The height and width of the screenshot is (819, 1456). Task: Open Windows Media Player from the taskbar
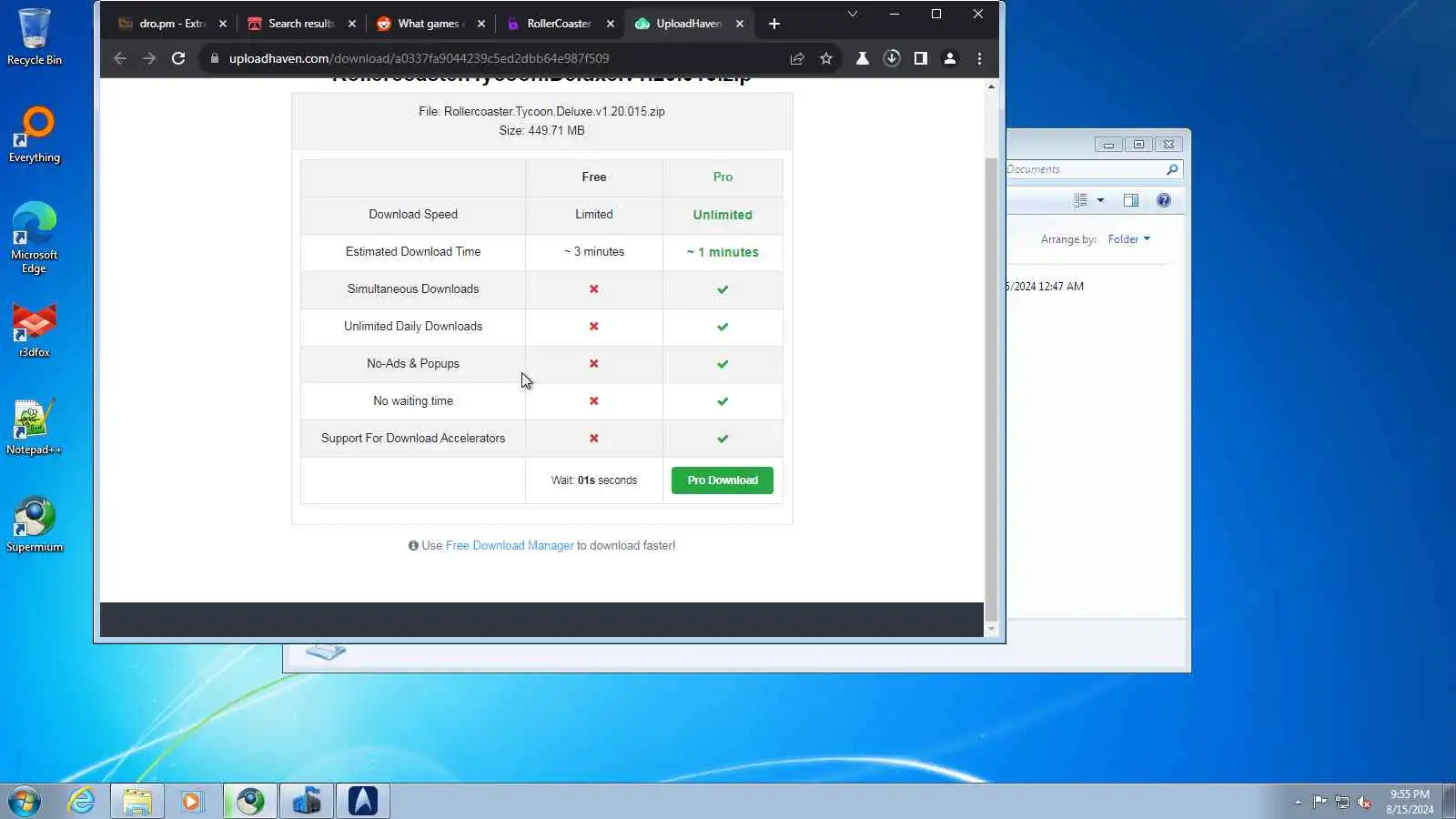click(192, 802)
